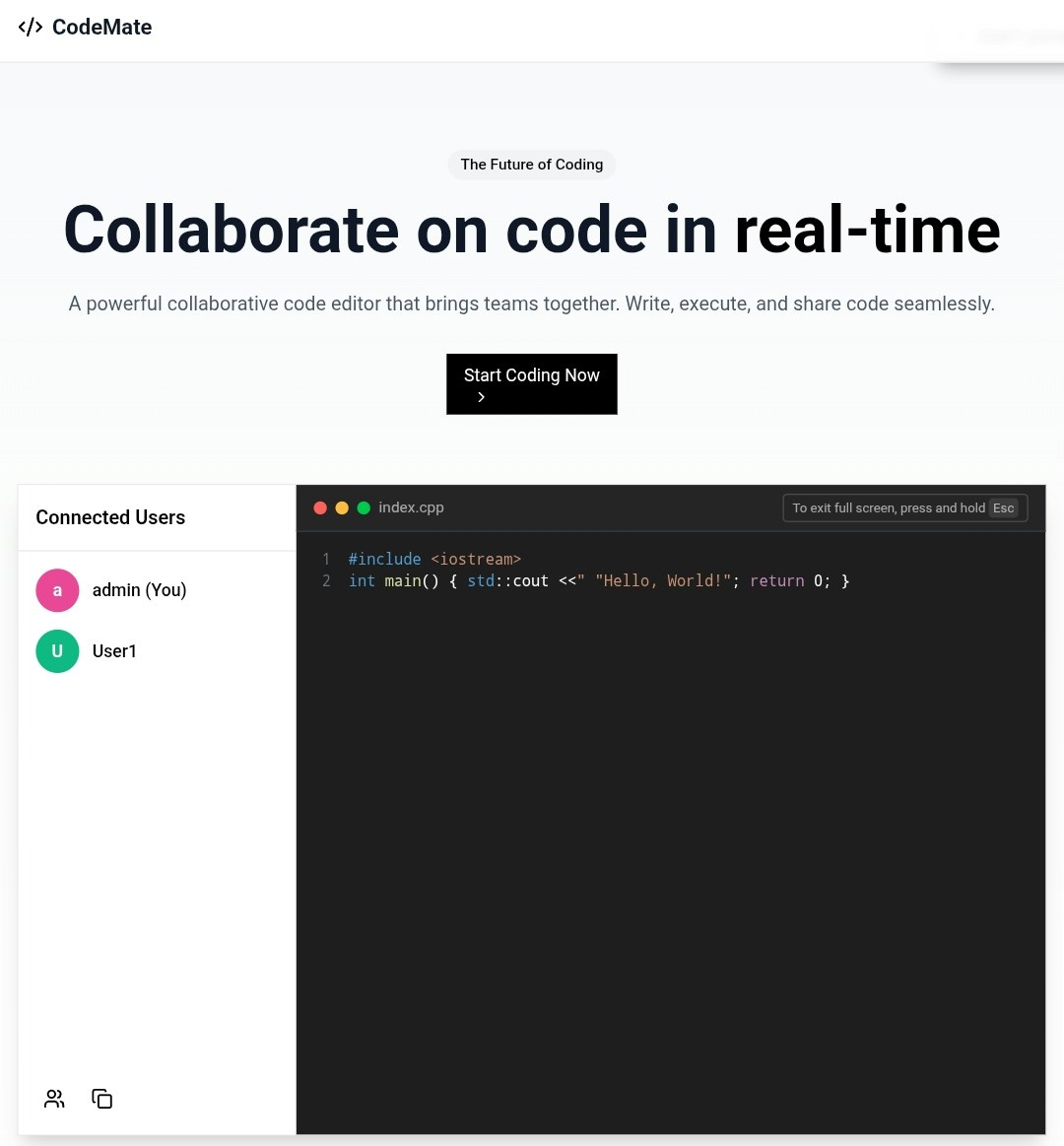Select the 'admin (You)' user entry

click(138, 589)
